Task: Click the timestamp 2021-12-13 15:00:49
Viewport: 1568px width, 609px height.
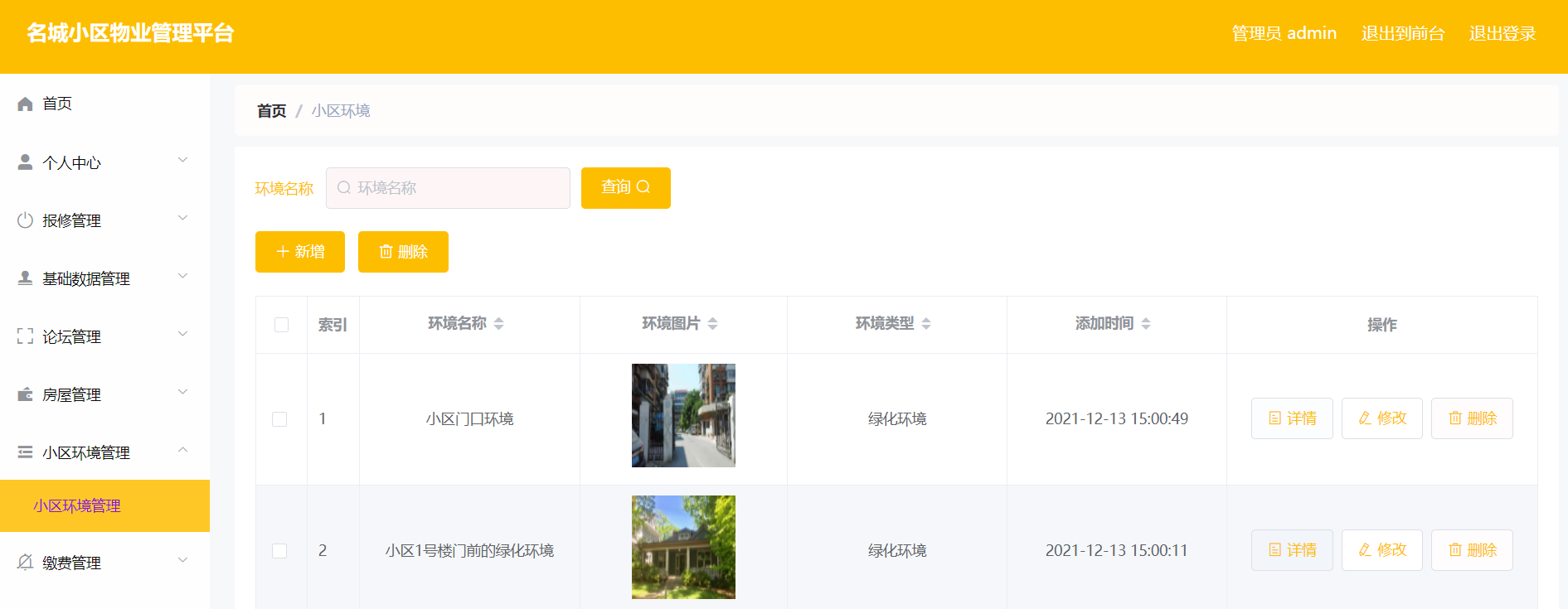Action: 1116,419
